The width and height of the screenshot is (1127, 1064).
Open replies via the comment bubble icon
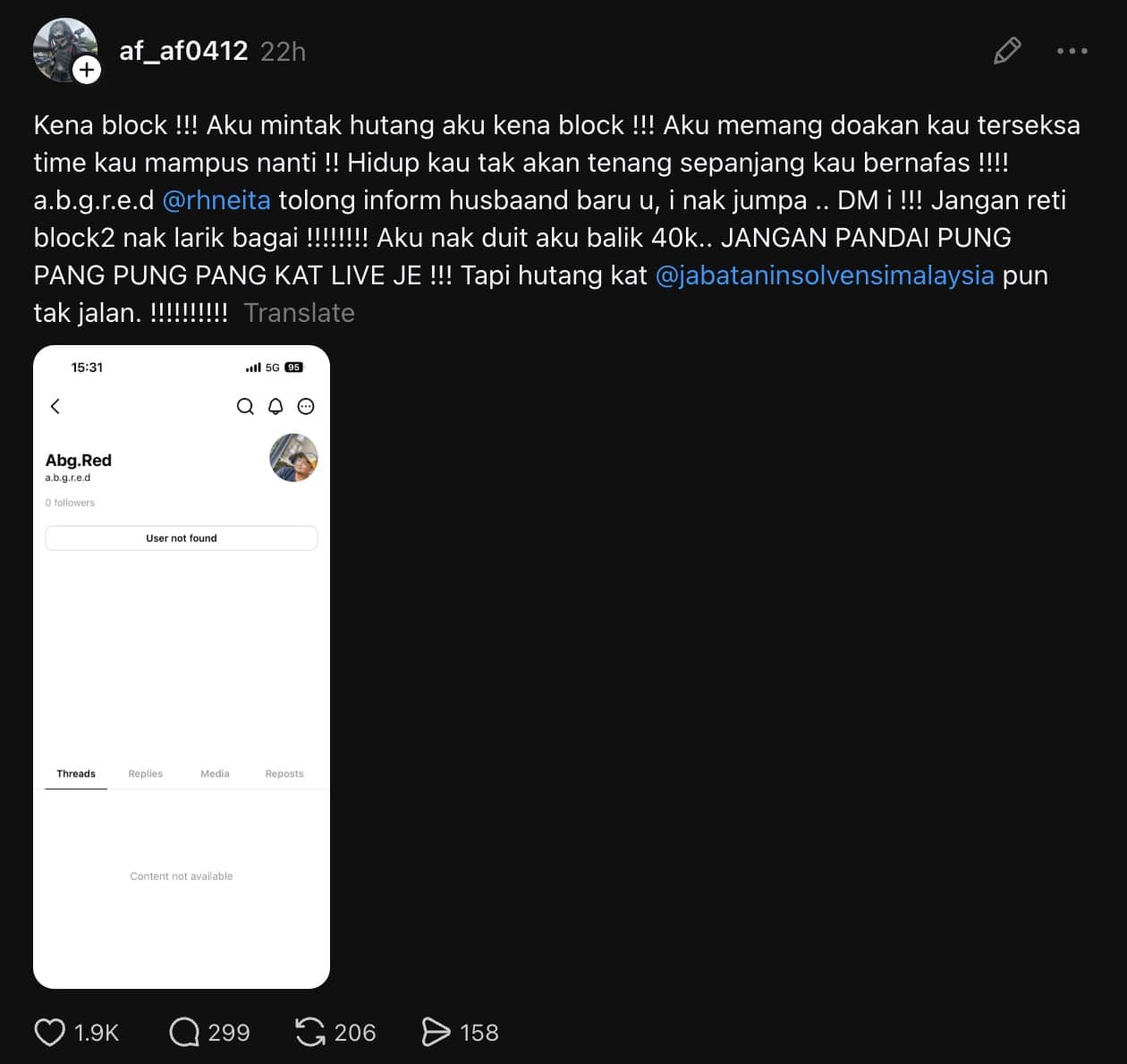point(184,1032)
